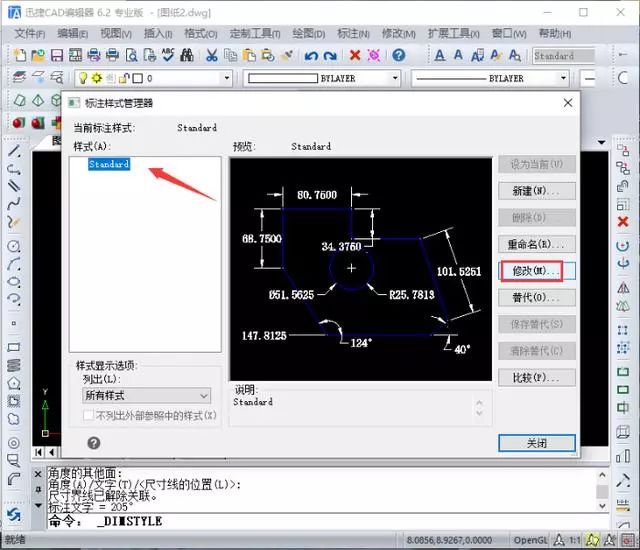The image size is (640, 550).
Task: Open the BYLAYER linetype dropdown
Action: 490,78
